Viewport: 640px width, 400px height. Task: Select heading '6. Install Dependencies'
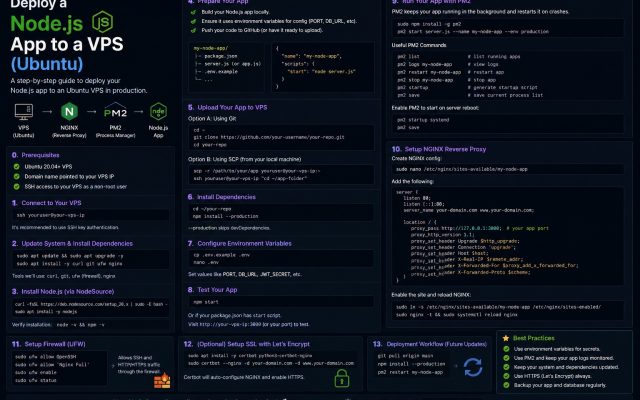pos(222,197)
